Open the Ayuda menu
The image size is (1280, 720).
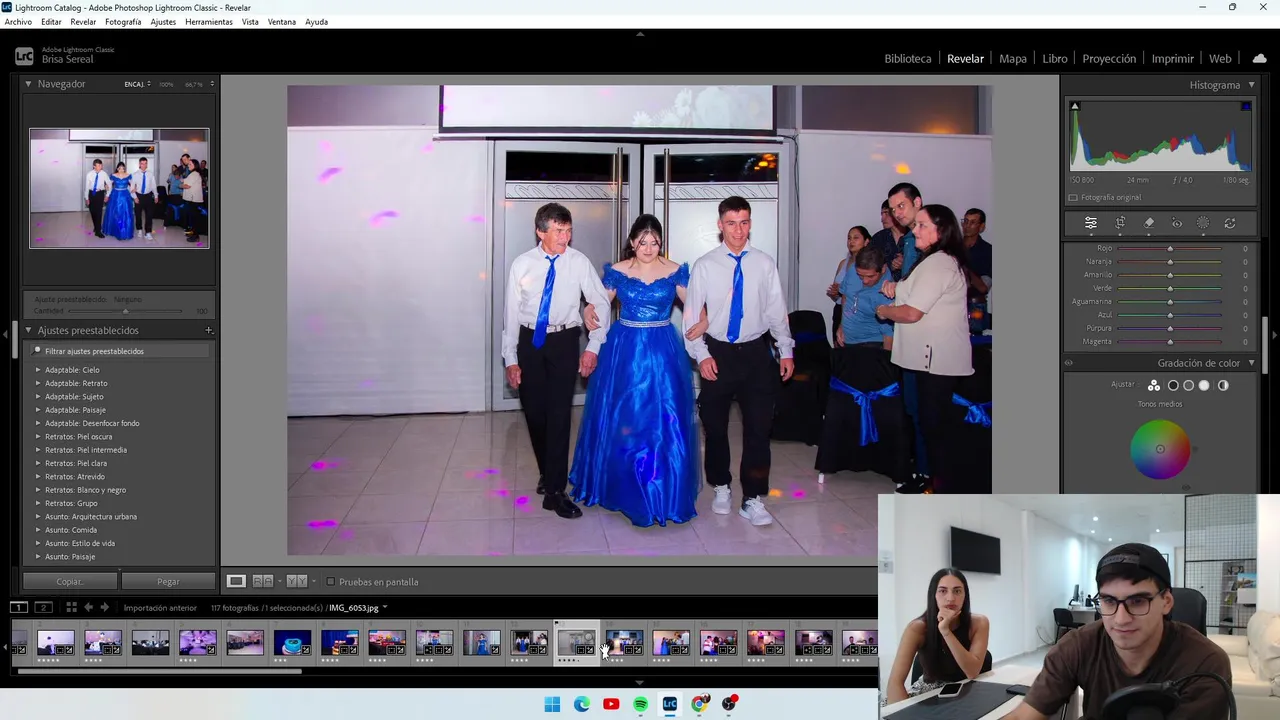click(316, 21)
